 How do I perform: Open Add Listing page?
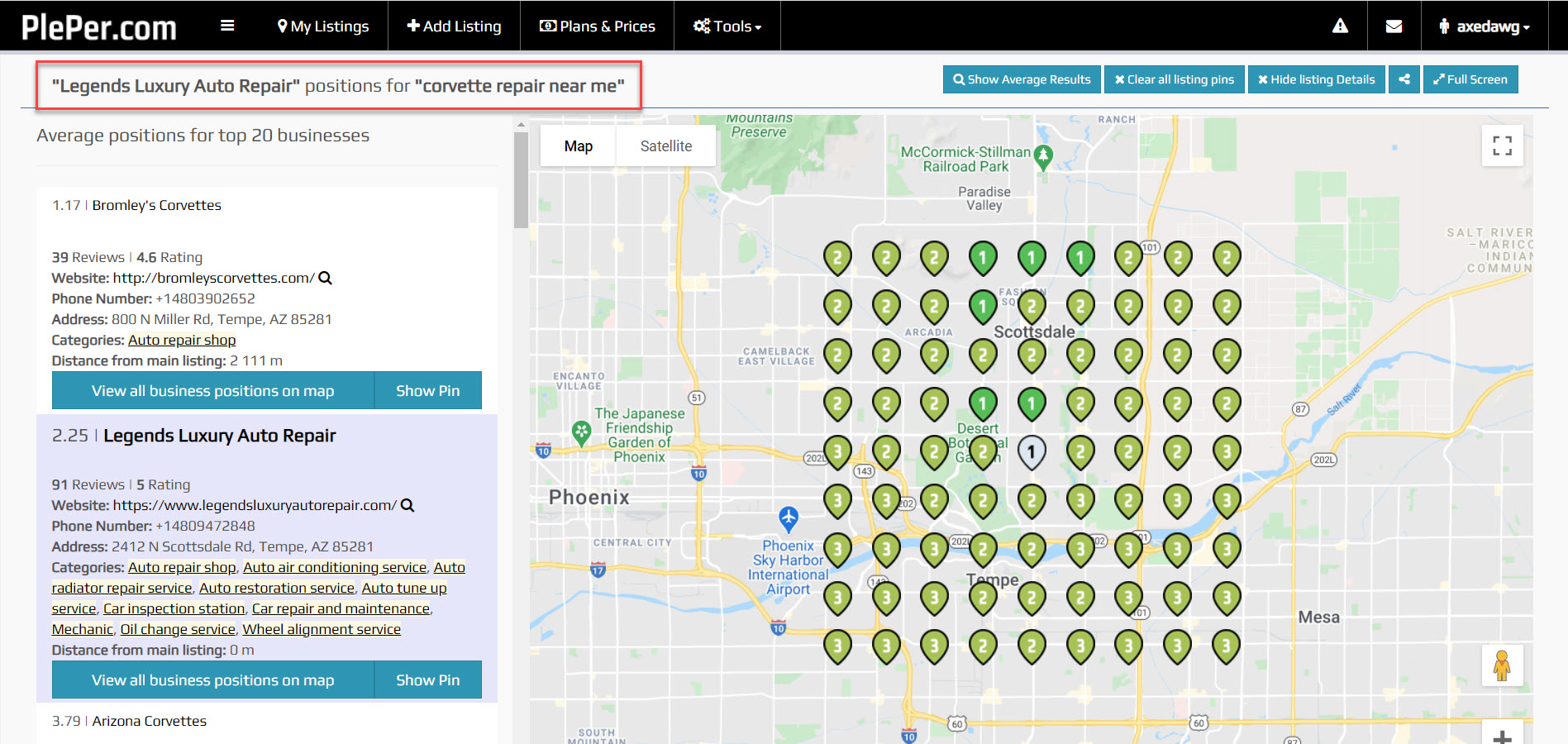click(454, 26)
